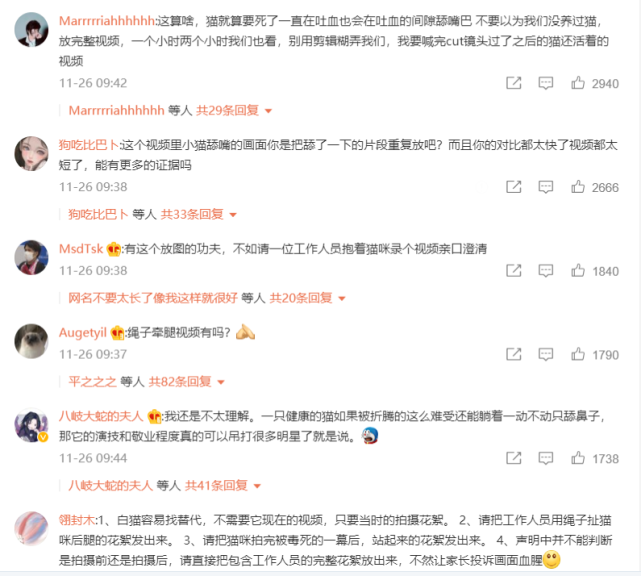Like the comment with 1738 likes
641x576 pixels.
coord(577,458)
